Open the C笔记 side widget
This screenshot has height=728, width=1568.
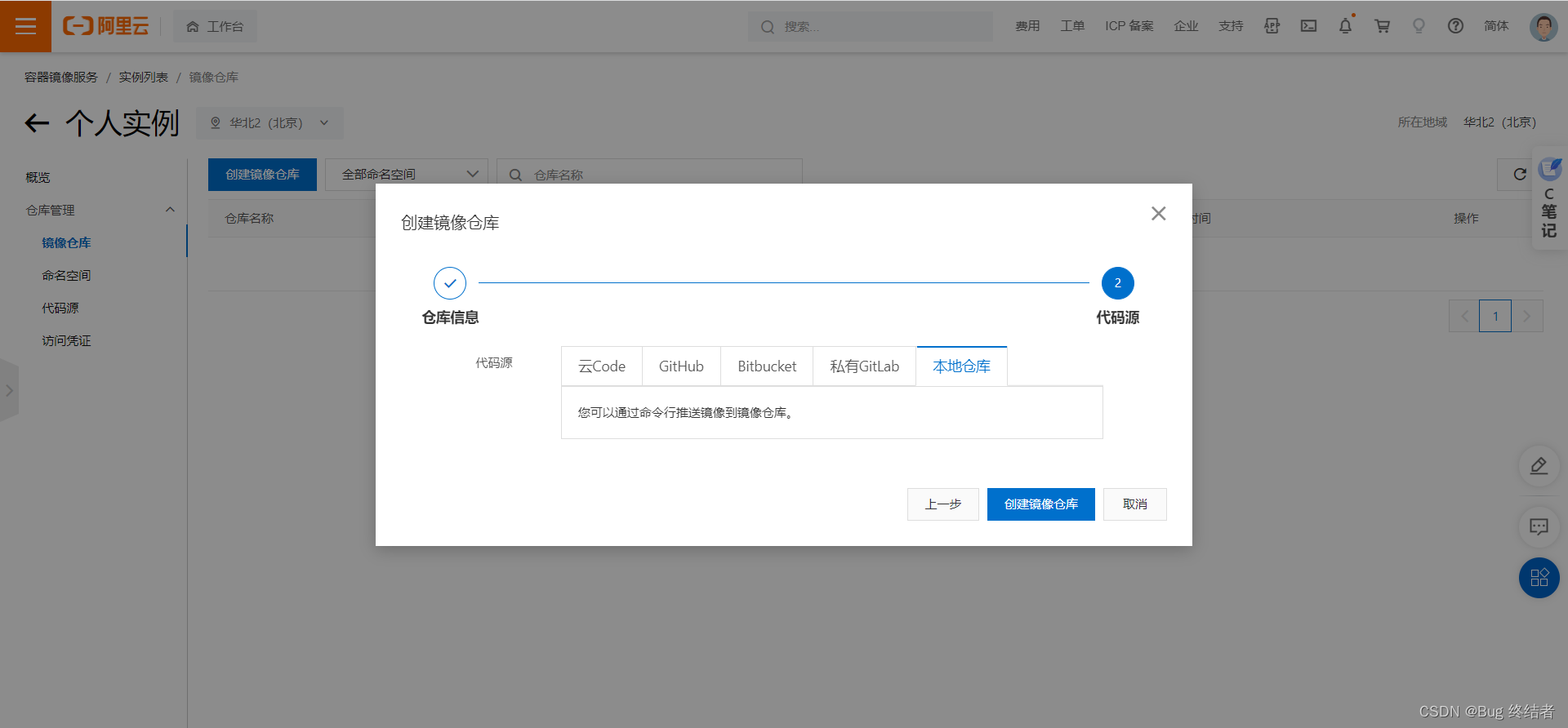point(1549,198)
